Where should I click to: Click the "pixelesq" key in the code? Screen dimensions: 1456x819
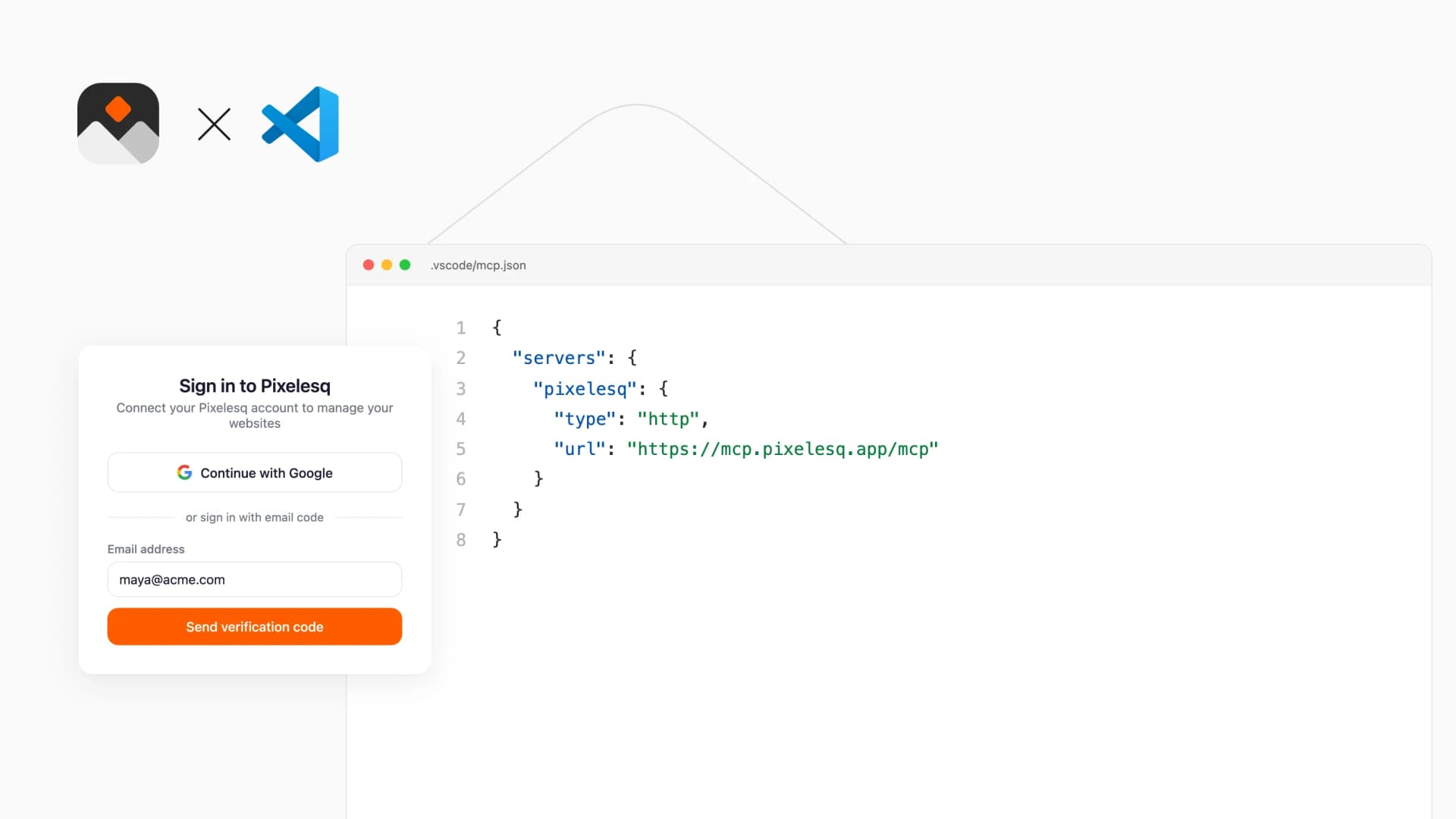point(585,389)
